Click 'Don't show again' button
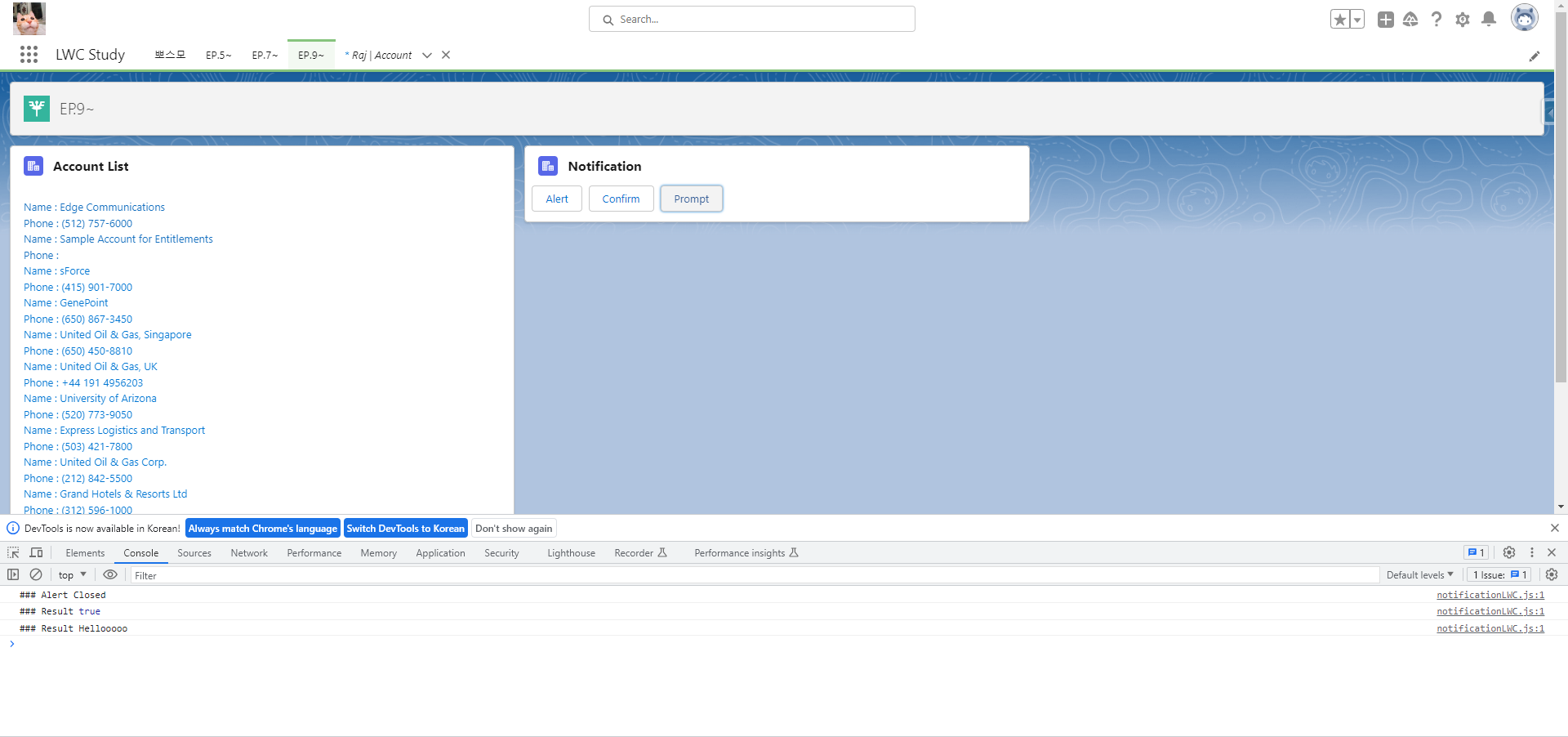The image size is (1568, 737). 514,529
